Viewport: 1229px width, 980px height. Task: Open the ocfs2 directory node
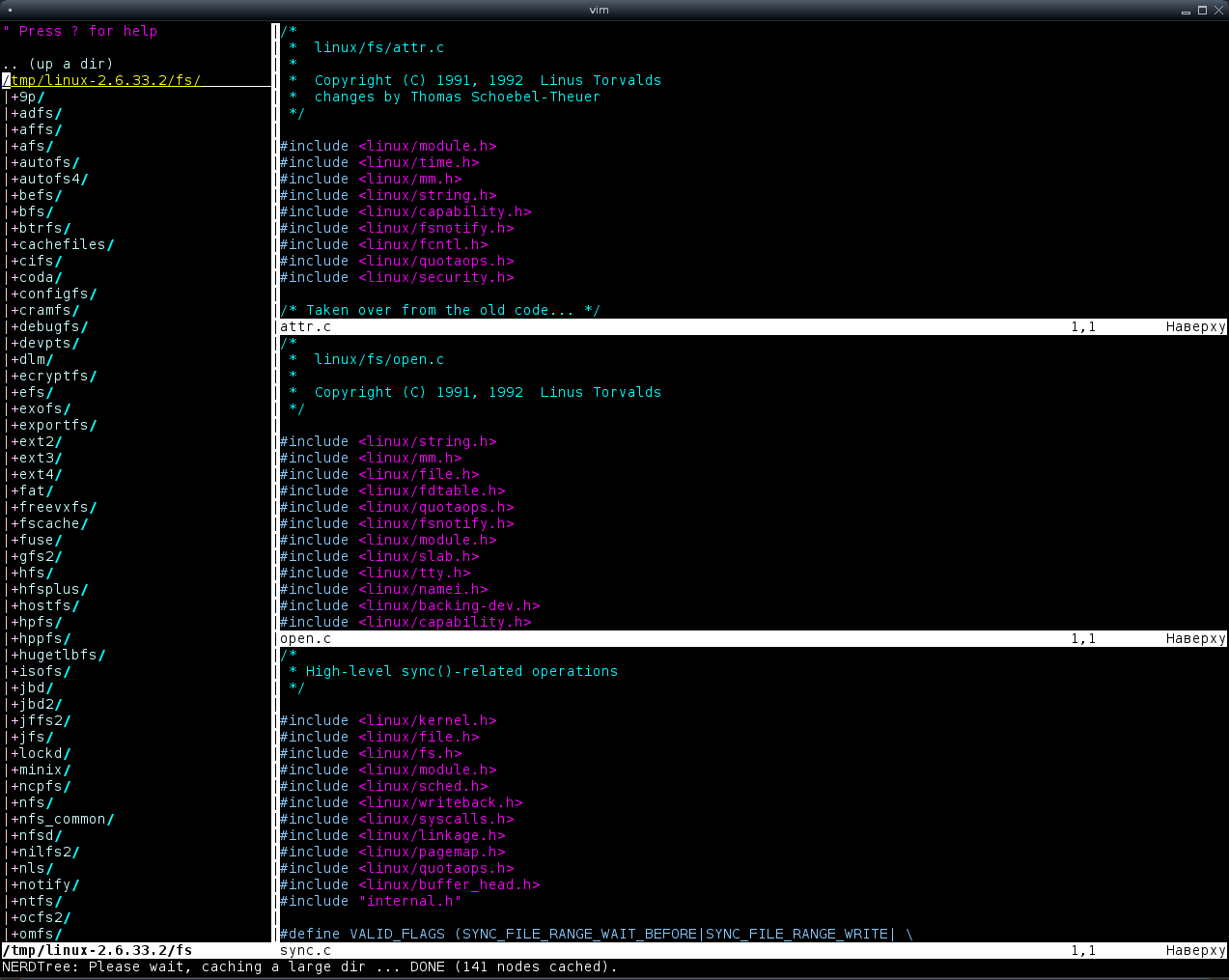[40, 917]
